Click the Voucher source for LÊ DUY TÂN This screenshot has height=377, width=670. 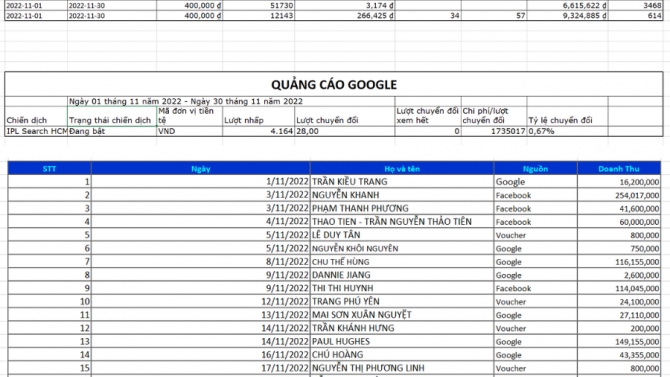(x=535, y=235)
